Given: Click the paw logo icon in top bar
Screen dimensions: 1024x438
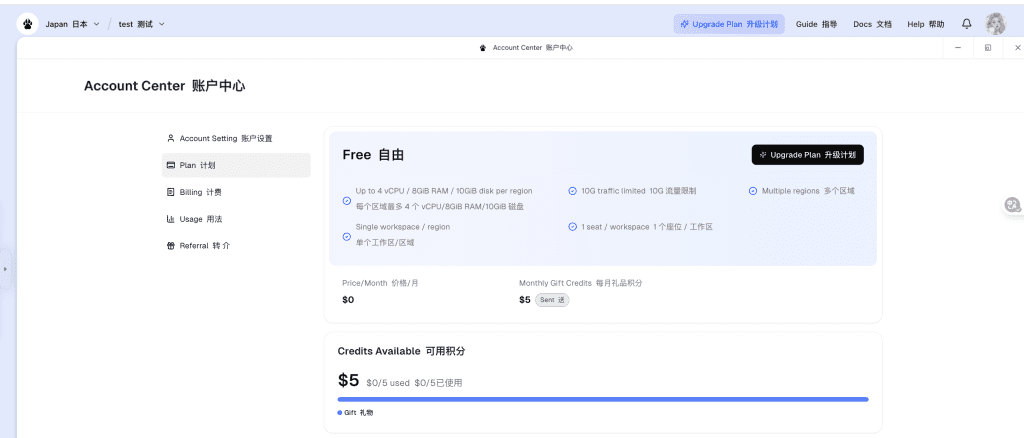Looking at the screenshot, I should click(x=27, y=24).
